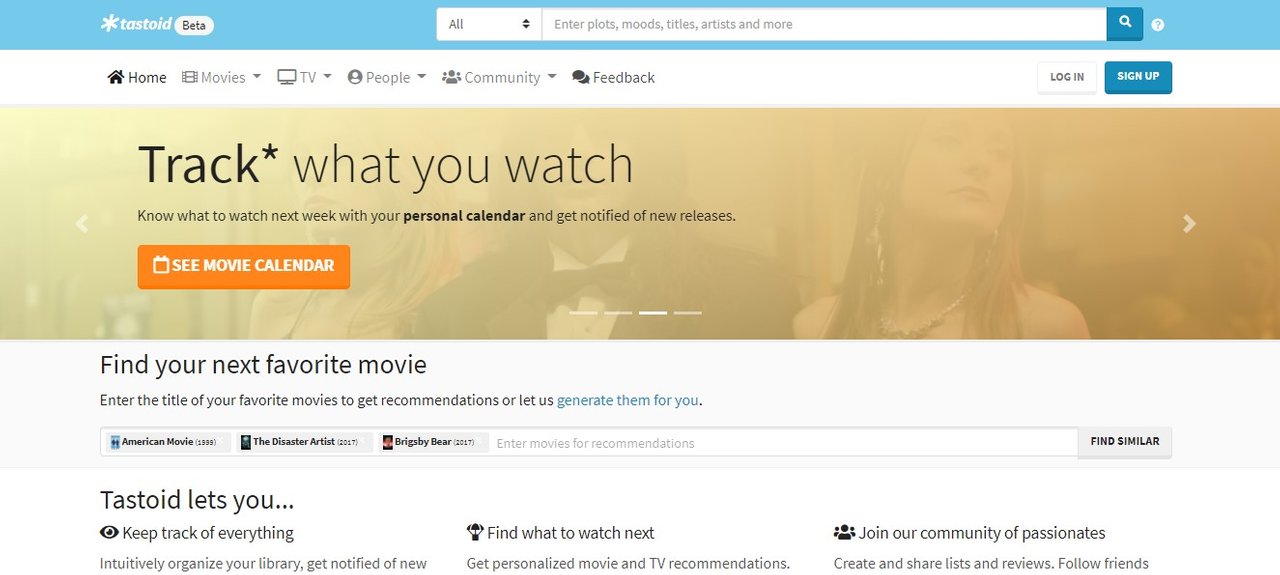Click the tastoid logo
Image resolution: width=1280 pixels, height=575 pixels.
pyautogui.click(x=136, y=24)
